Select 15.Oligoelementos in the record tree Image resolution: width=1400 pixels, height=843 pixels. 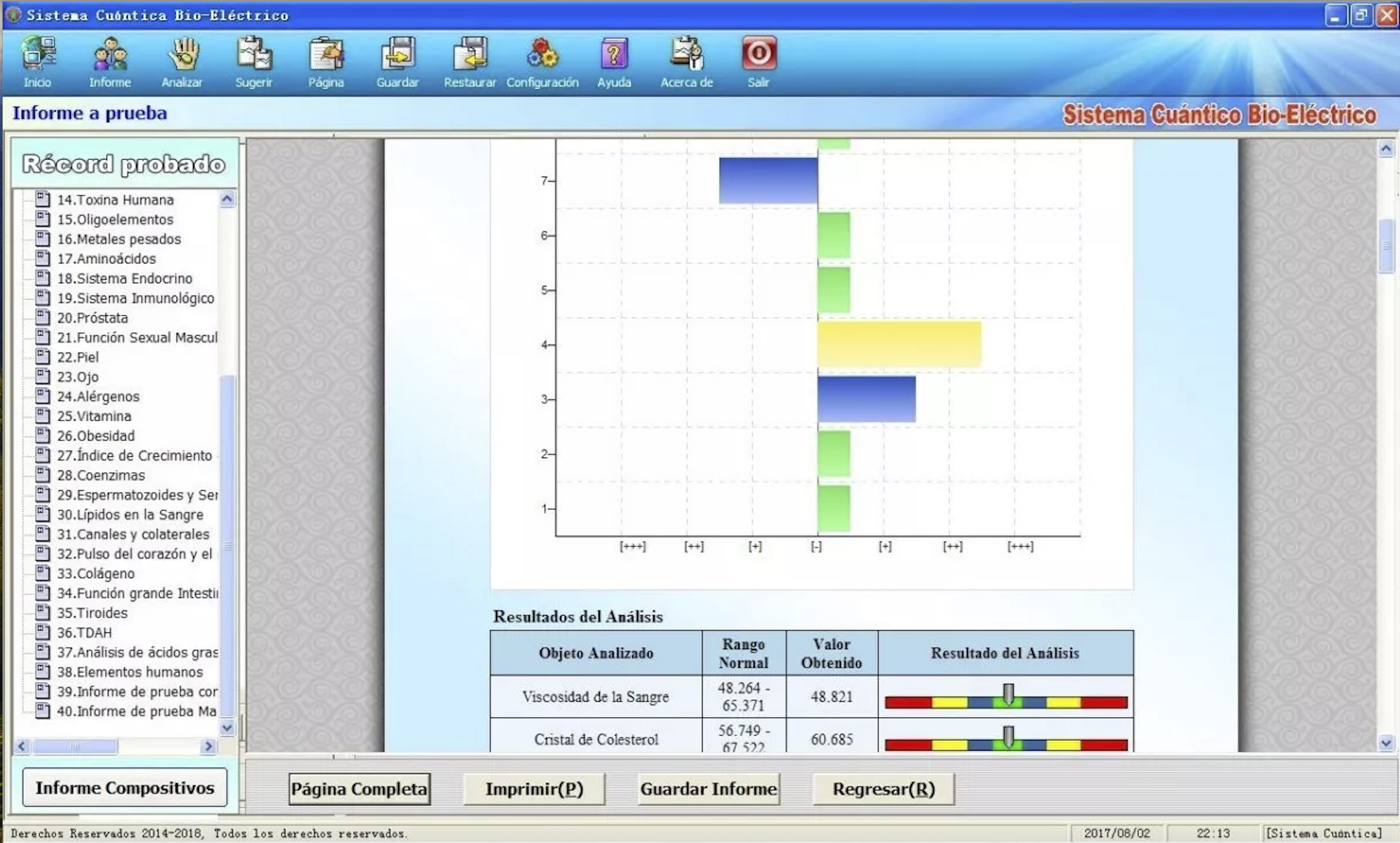pyautogui.click(x=115, y=219)
